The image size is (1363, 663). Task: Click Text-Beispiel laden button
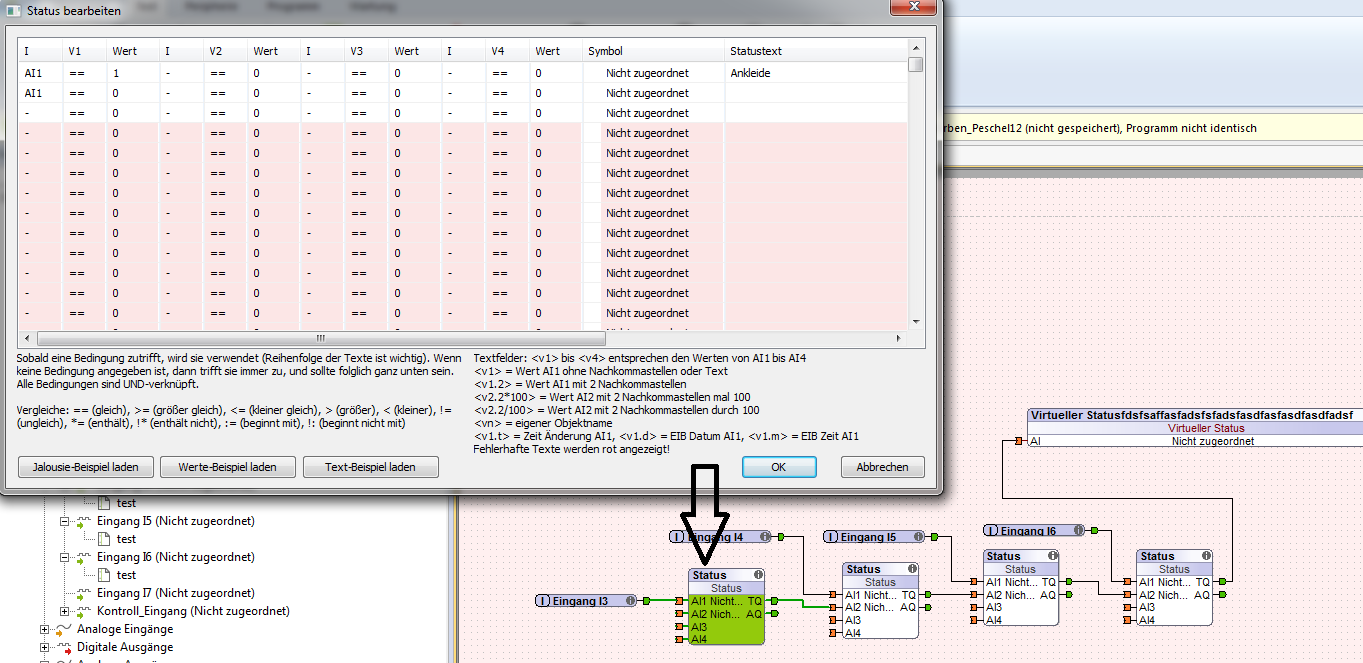click(370, 467)
